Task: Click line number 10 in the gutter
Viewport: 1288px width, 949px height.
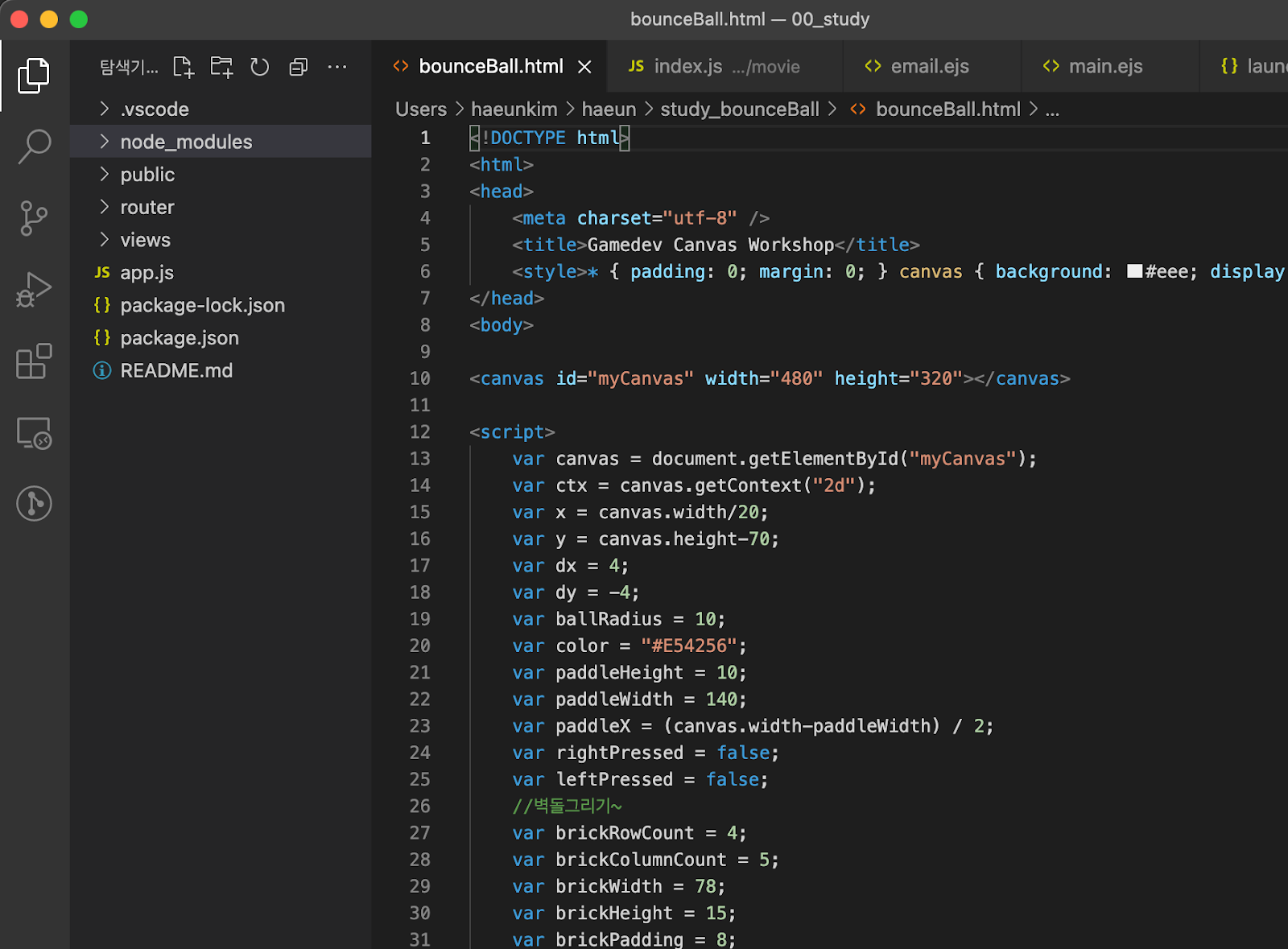Action: (420, 378)
